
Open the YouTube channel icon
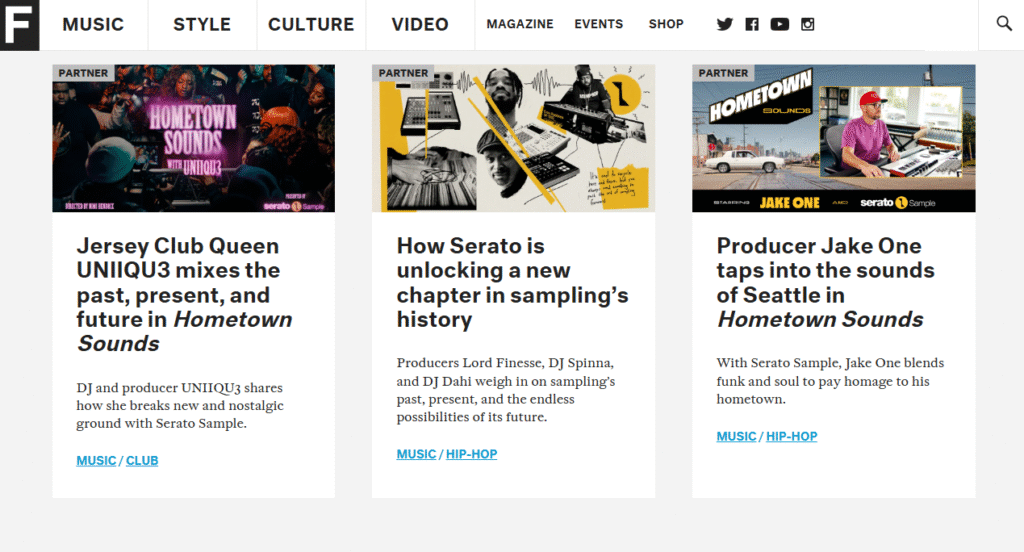tap(779, 24)
